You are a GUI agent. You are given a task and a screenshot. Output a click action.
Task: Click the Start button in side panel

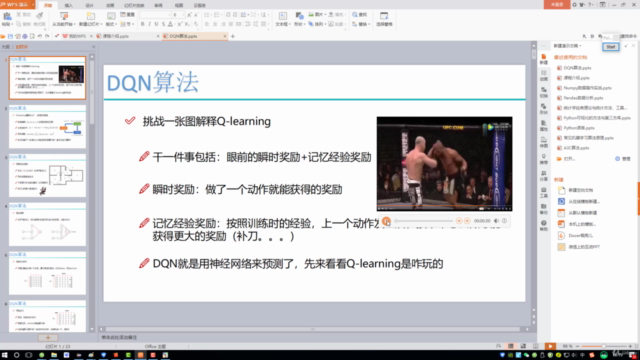(x=611, y=47)
